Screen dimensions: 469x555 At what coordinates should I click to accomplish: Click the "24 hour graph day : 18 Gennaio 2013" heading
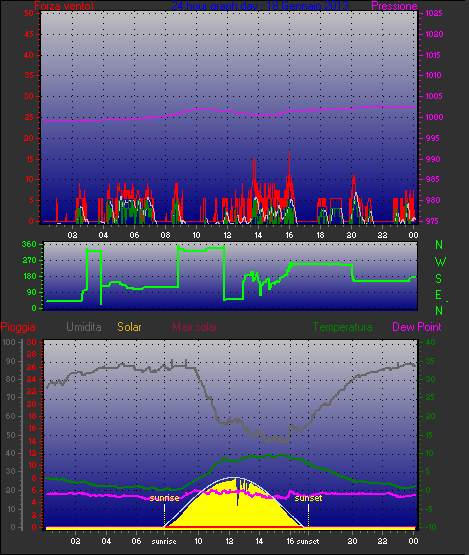pos(260,6)
